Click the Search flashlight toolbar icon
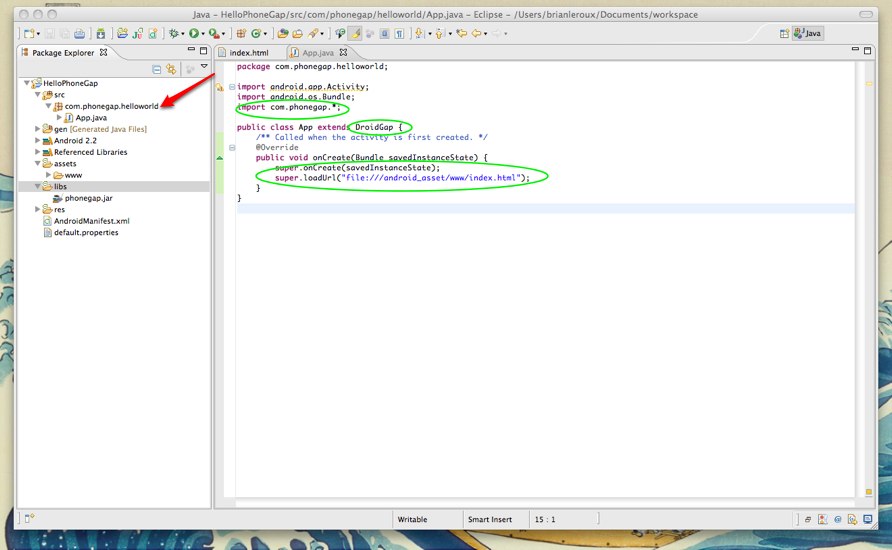 [x=313, y=34]
